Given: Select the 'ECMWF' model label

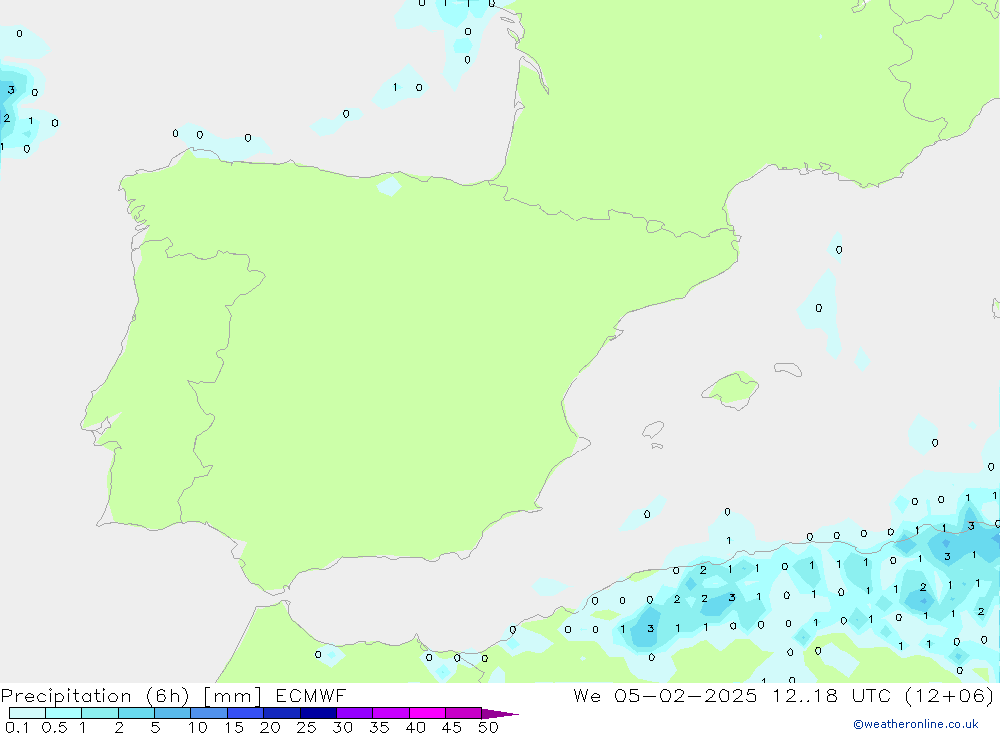Looking at the screenshot, I should (x=311, y=695).
